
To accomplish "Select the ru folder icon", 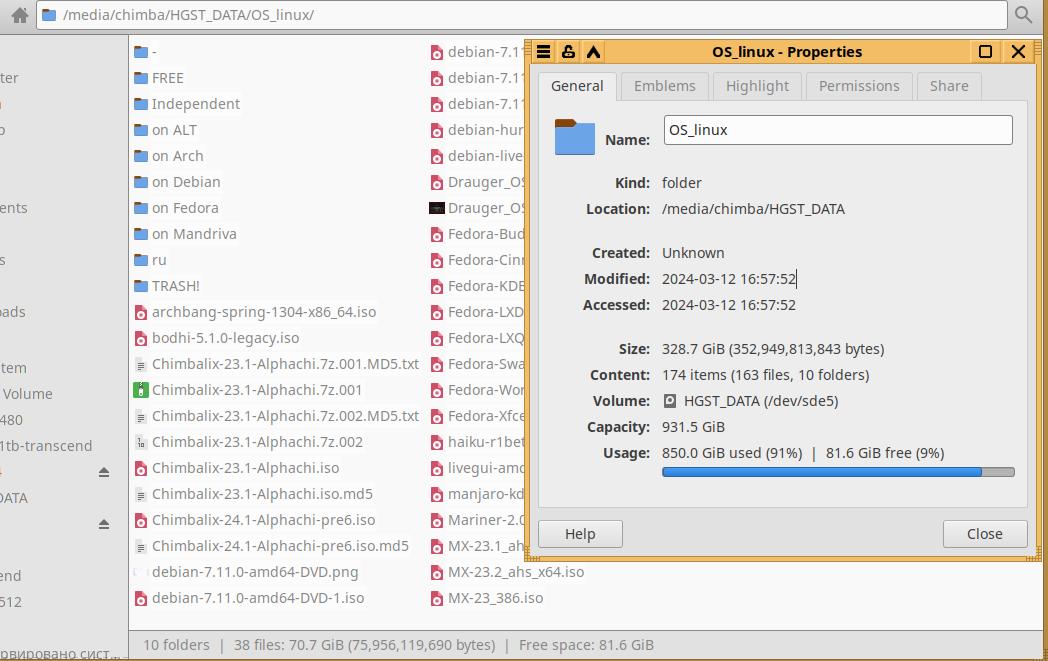I will point(141,260).
